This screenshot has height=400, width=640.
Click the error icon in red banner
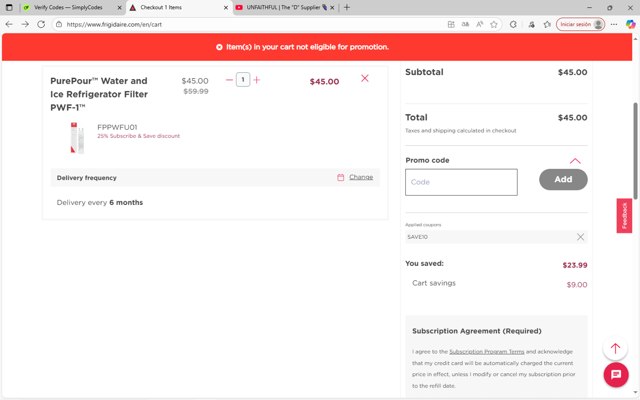[219, 47]
